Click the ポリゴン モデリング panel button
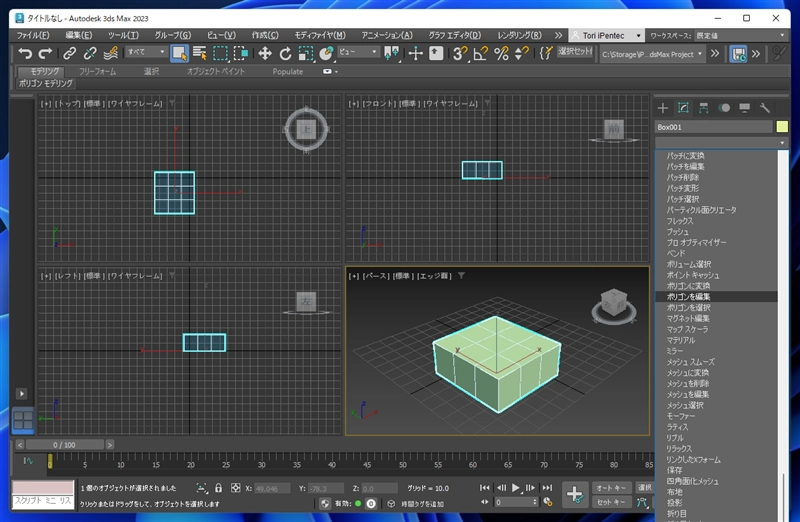 pyautogui.click(x=46, y=83)
